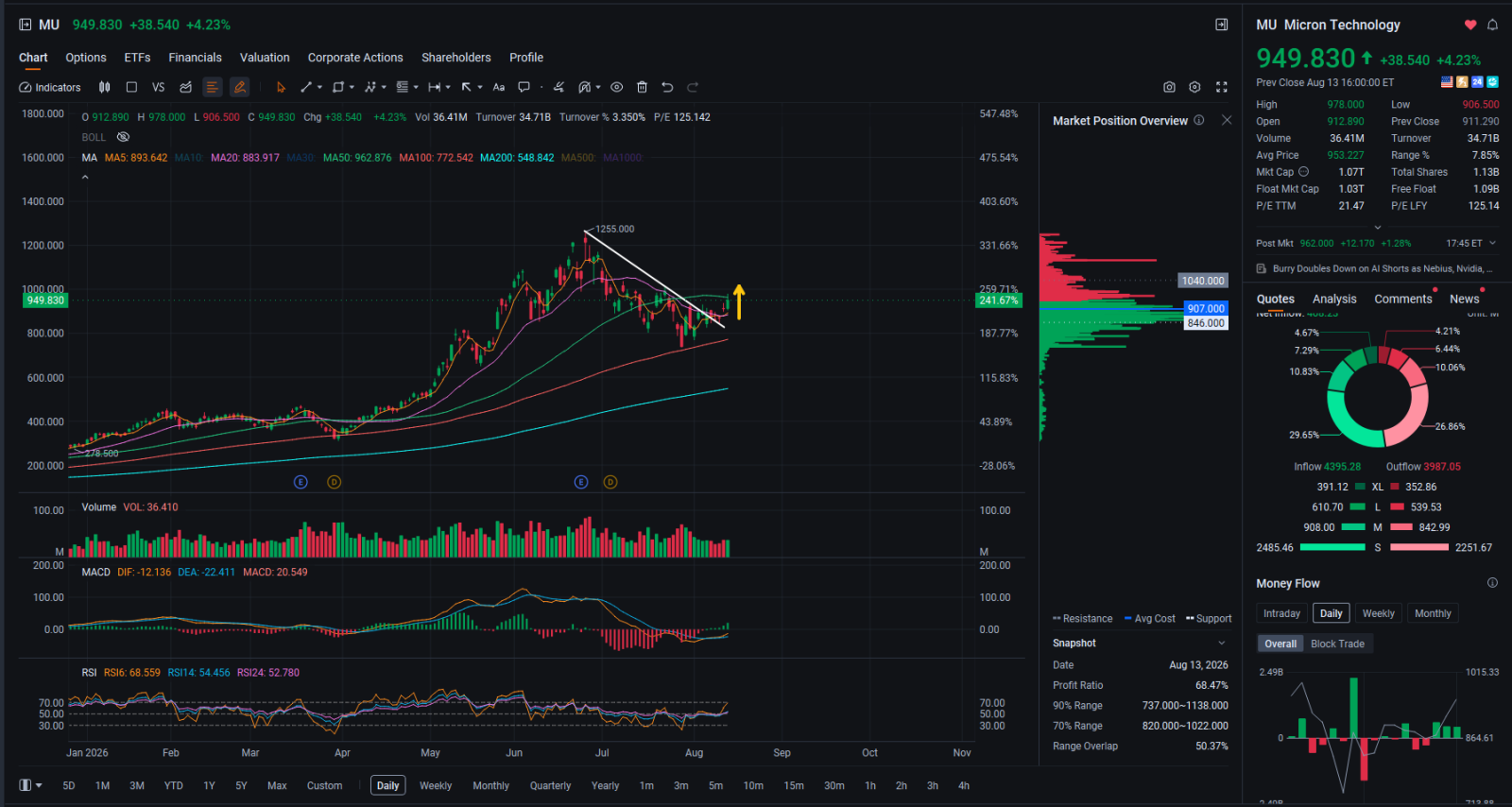Select the MA20 883.917 indicator label

(245, 158)
